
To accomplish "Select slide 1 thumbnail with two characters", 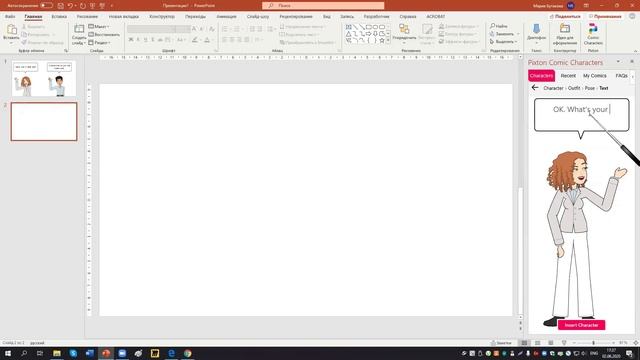I will click(44, 79).
